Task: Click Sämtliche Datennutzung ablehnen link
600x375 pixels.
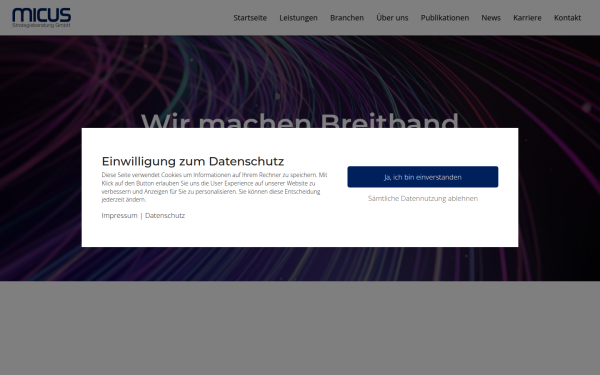Action: [423, 198]
